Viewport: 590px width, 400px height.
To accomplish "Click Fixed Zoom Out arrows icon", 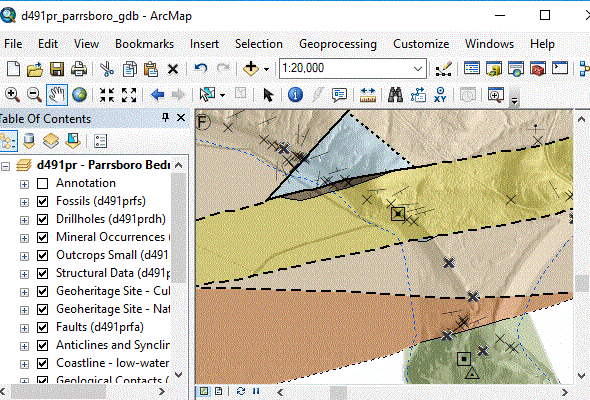I will click(x=129, y=95).
